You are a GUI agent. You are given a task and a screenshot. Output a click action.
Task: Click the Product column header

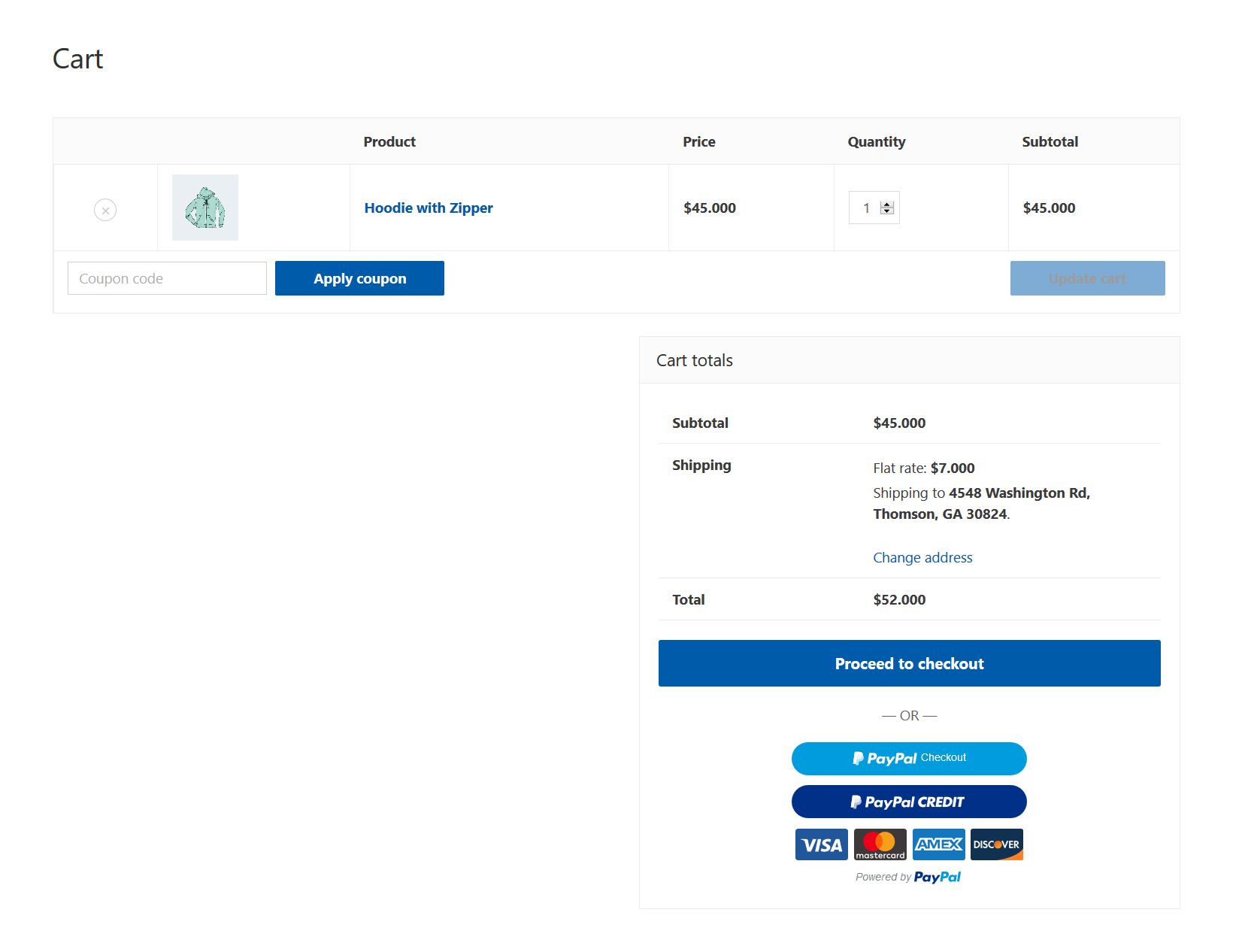[x=389, y=141]
